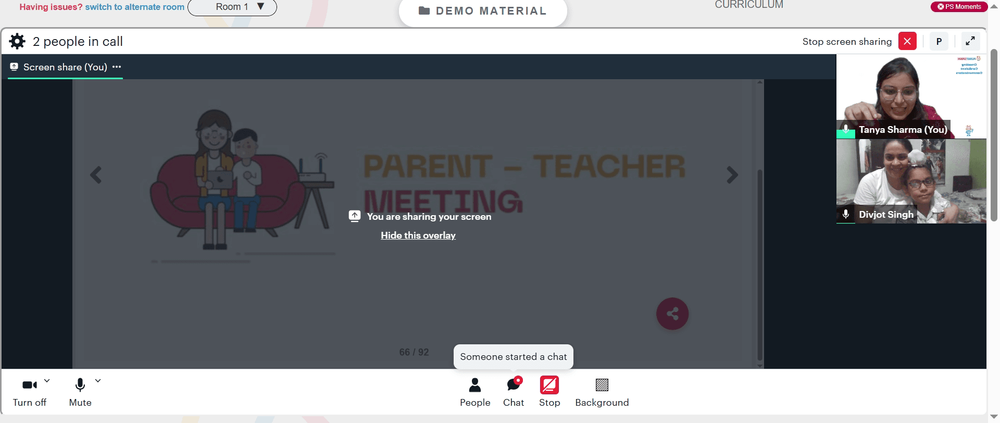
Task: Open Background effects
Action: point(602,392)
